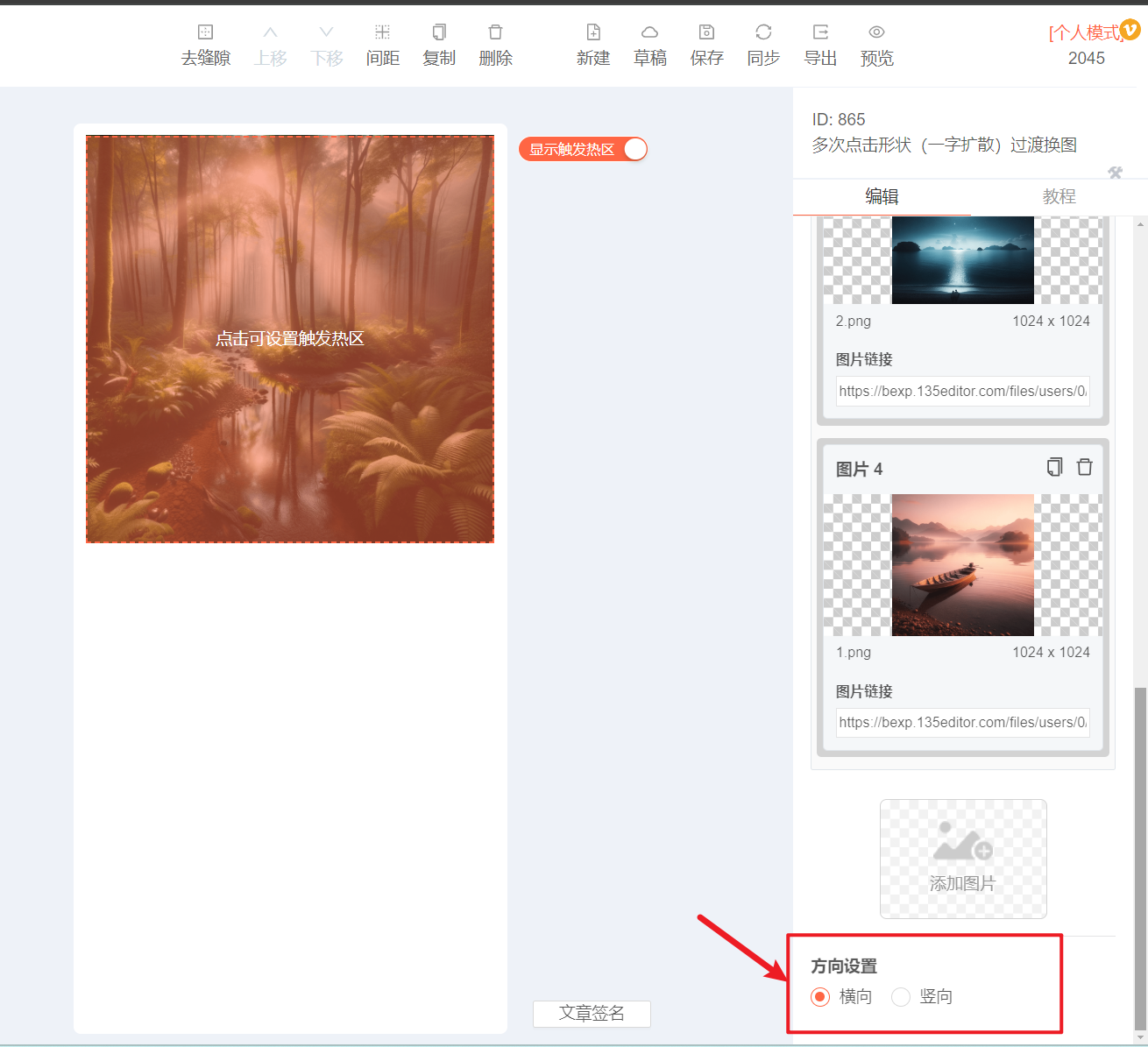Click the 图片链接 field under 1.png
This screenshot has width=1148, height=1047.
[x=962, y=723]
